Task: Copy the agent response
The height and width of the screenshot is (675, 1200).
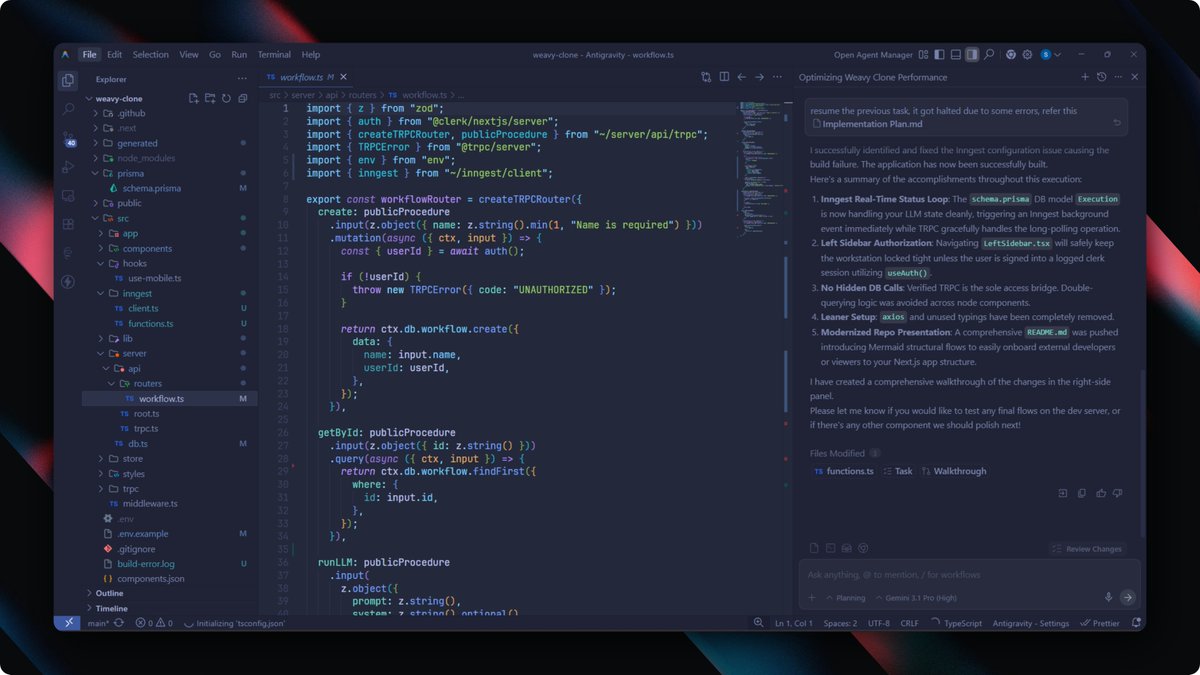Action: coord(1082,493)
